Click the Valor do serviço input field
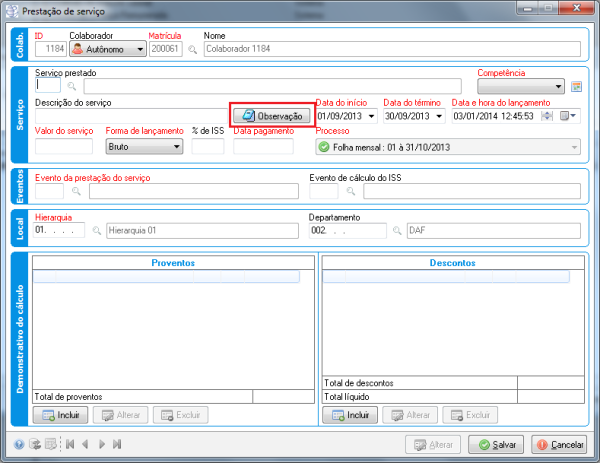Image resolution: width=600 pixels, height=463 pixels. point(63,146)
